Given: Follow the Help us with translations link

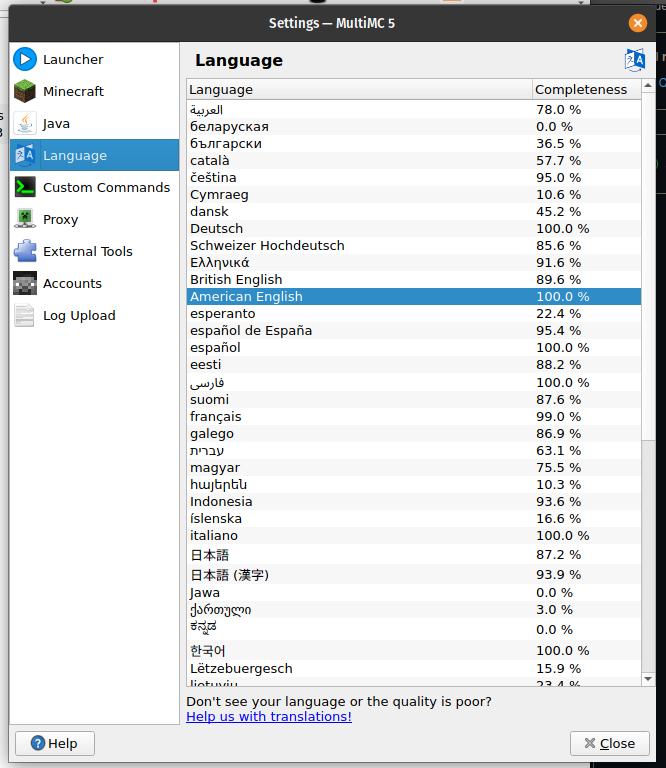Looking at the screenshot, I should click(269, 717).
